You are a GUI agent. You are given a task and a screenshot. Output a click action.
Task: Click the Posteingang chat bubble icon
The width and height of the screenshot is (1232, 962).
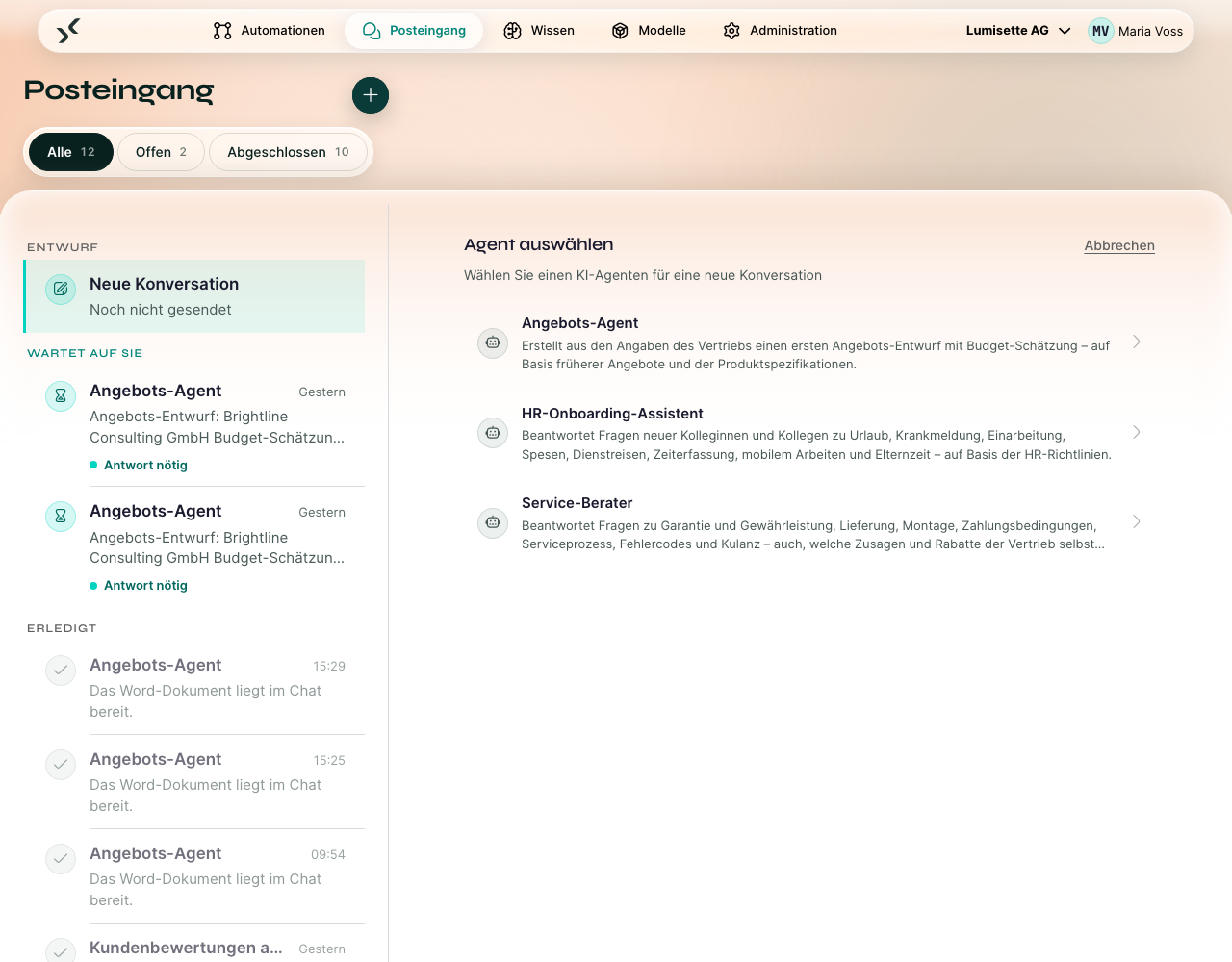pyautogui.click(x=372, y=31)
